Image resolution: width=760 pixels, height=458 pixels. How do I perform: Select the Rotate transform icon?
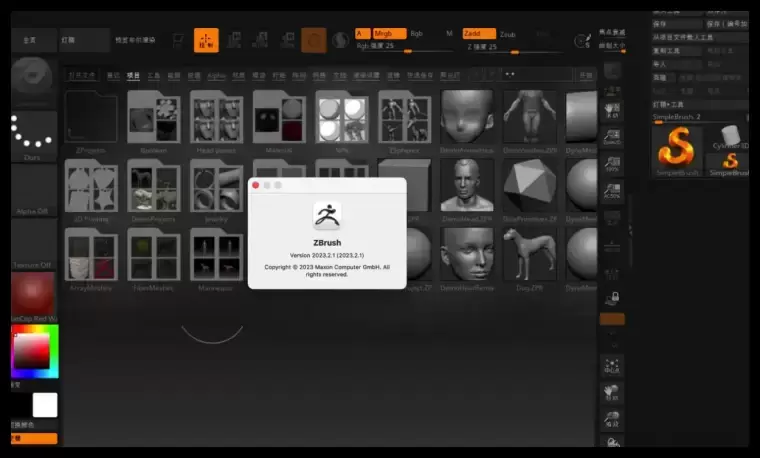point(287,40)
